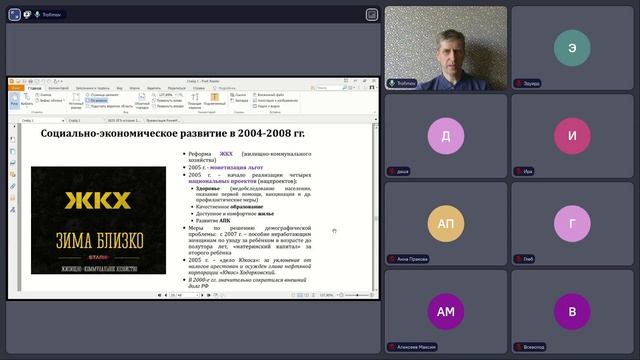Go to first page in status bar
640x360 pixels.
[160, 295]
